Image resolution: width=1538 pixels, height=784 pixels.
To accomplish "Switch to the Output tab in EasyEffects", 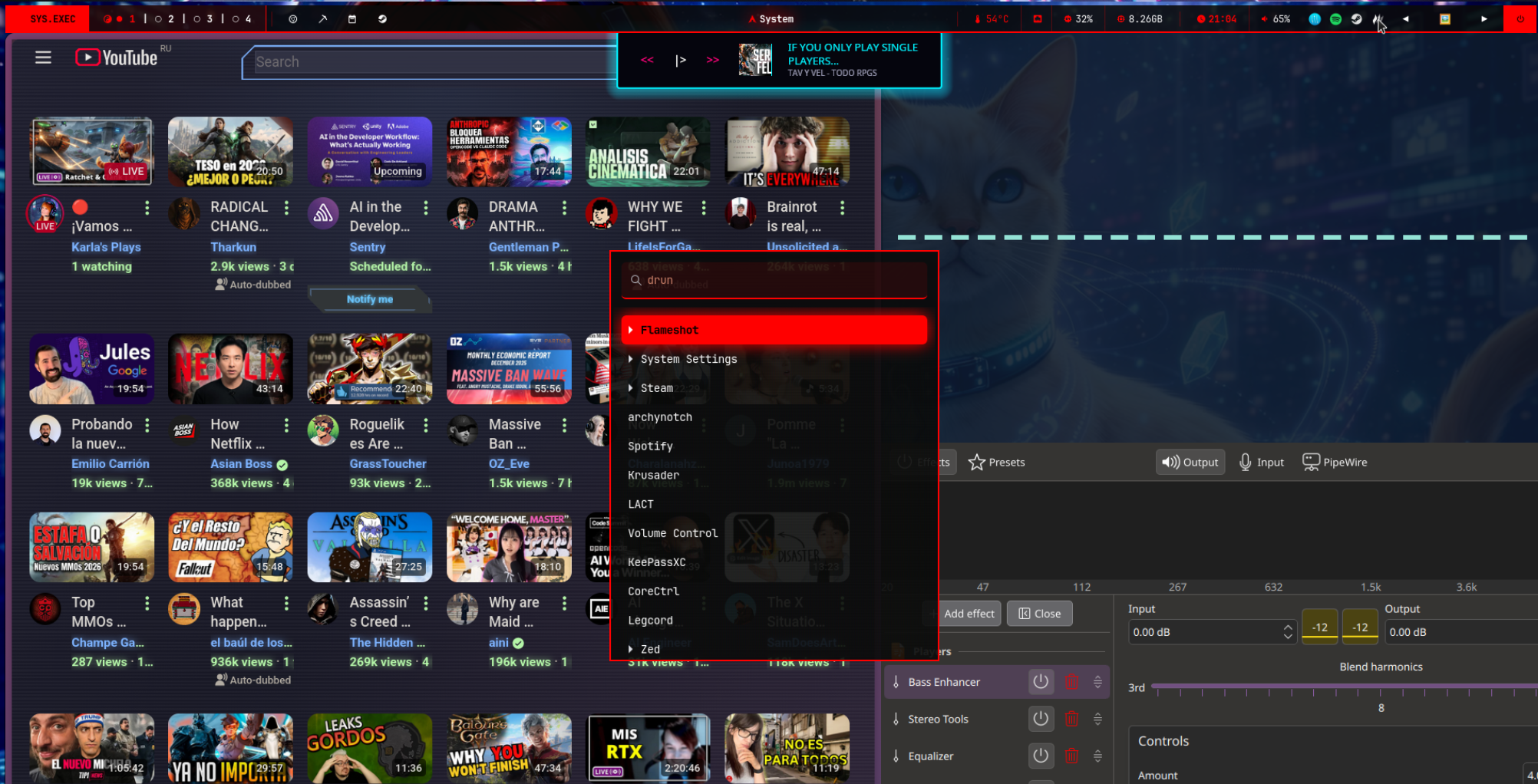I will (x=1190, y=462).
